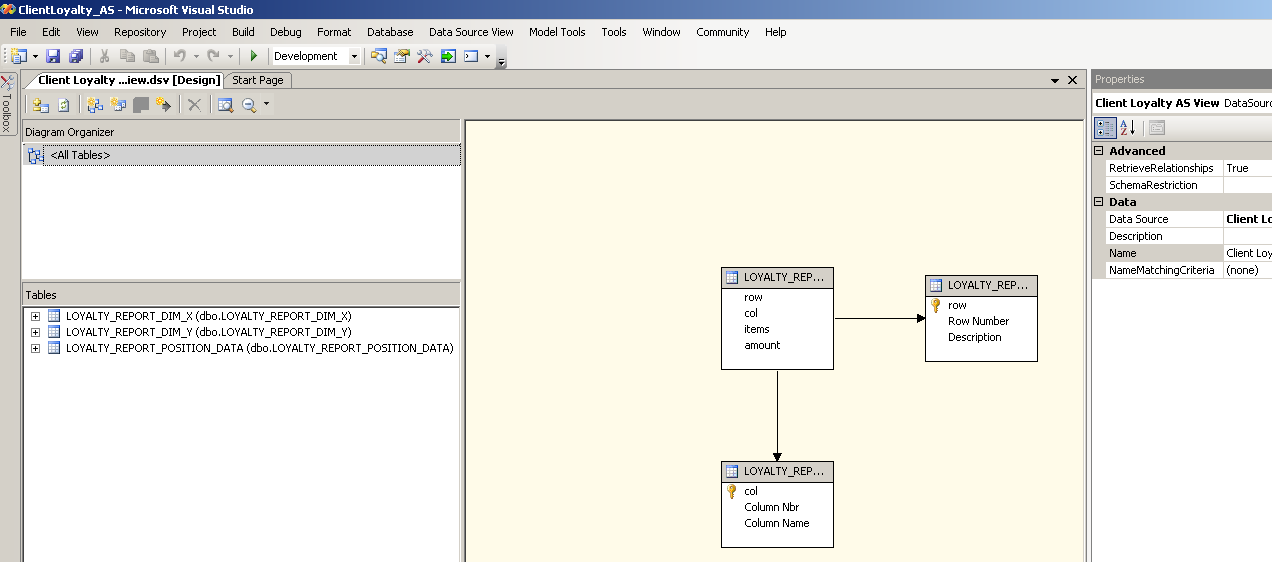This screenshot has width=1272, height=562.
Task: Select the 'amount' column in diagram table
Action: tap(762, 345)
